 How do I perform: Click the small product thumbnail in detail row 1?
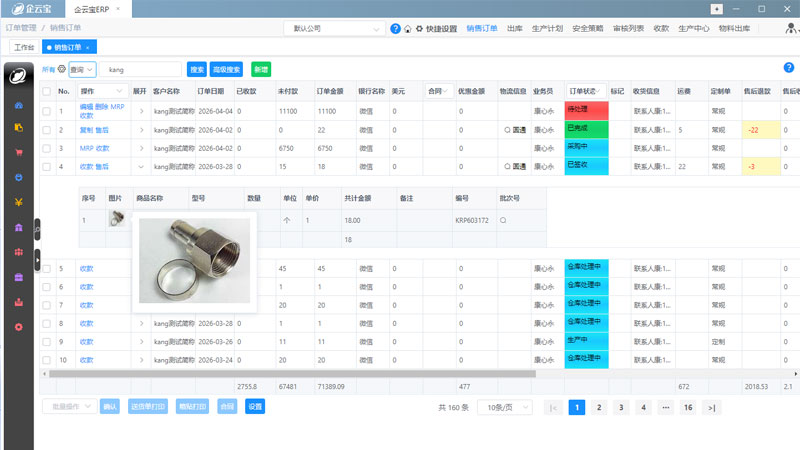point(117,218)
